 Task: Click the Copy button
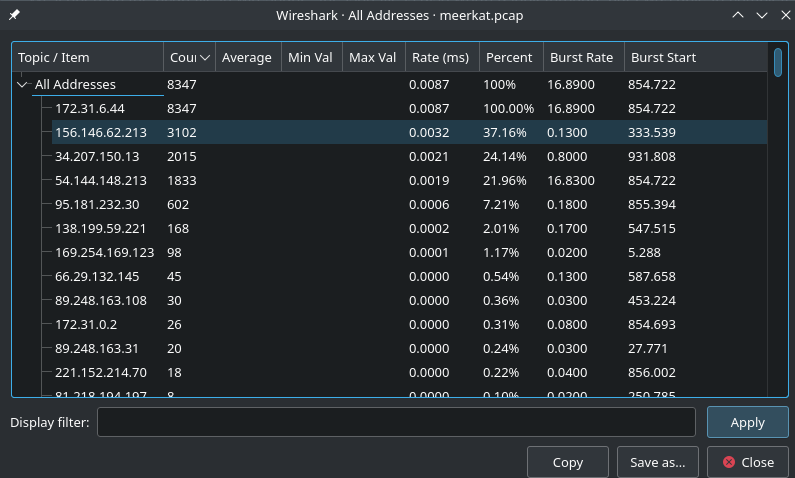tap(568, 462)
